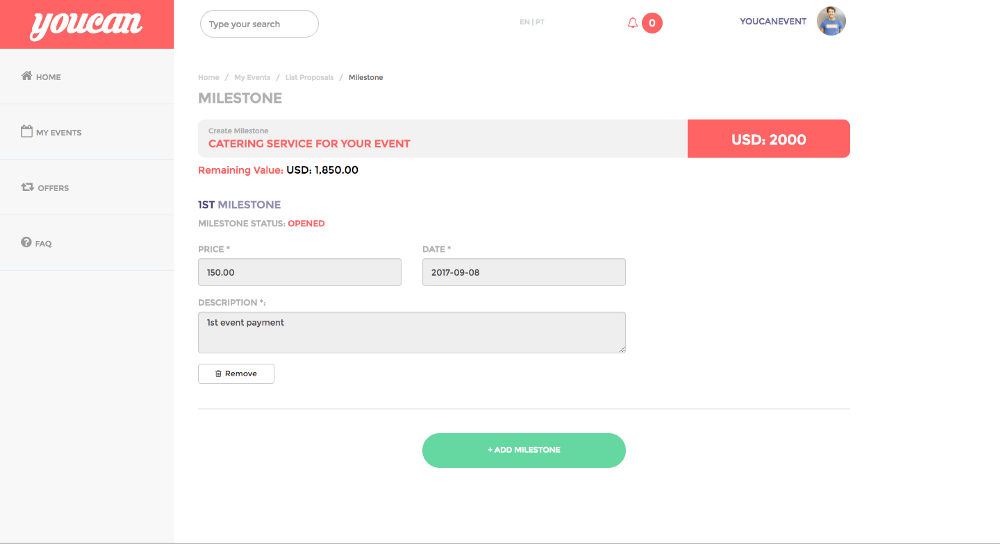Click the + Add Milestone button
The height and width of the screenshot is (544, 1000).
[x=524, y=450]
